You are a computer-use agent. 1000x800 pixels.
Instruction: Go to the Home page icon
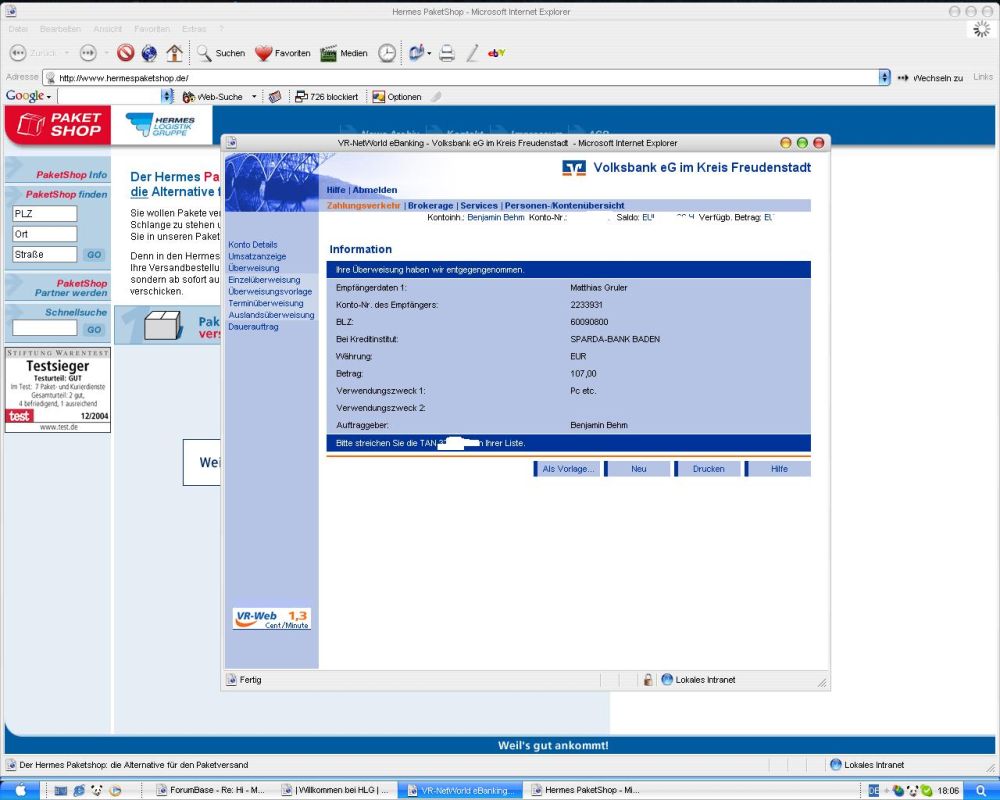click(174, 53)
